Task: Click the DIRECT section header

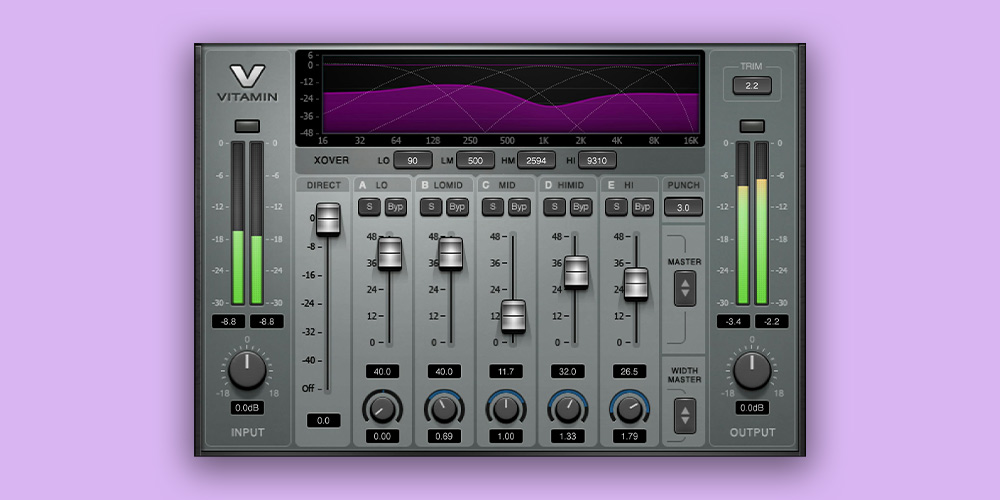Action: 323,185
